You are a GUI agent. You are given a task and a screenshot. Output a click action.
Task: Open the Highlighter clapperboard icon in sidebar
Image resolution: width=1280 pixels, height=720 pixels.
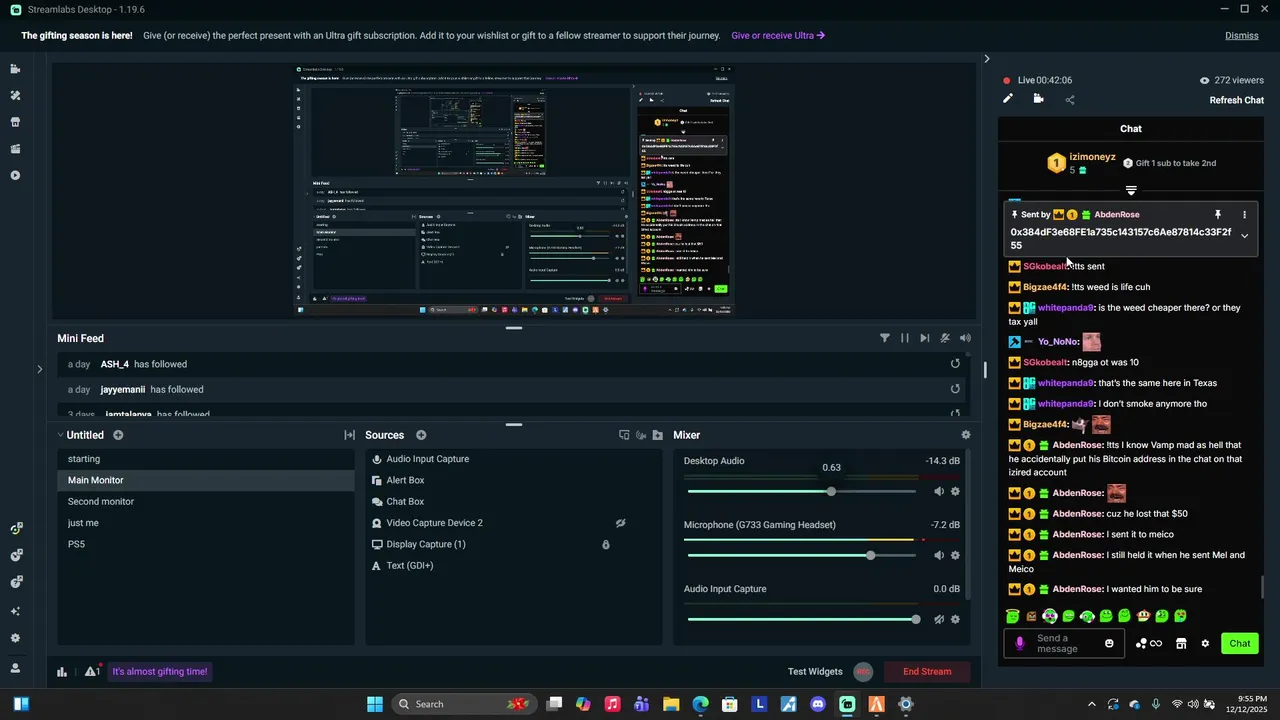pyautogui.click(x=15, y=149)
